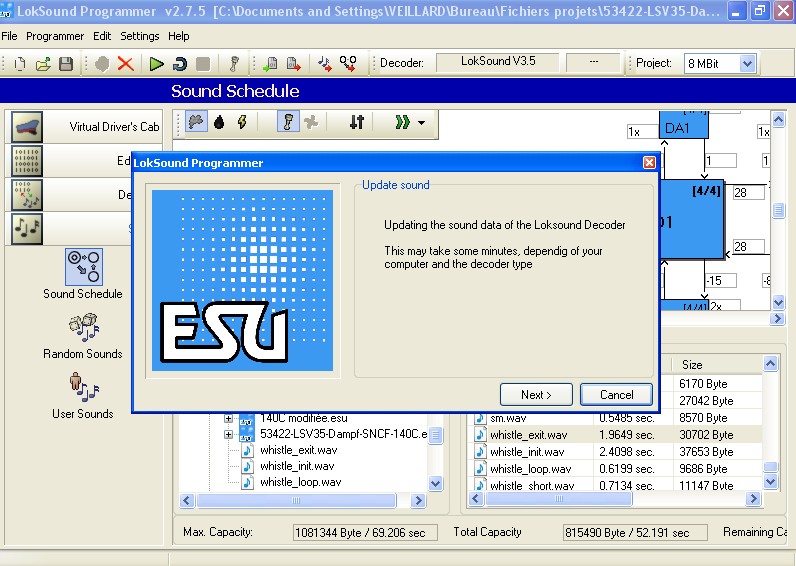The image size is (796, 566).
Task: Write sound schedule icon with circles
Action: (x=348, y=64)
